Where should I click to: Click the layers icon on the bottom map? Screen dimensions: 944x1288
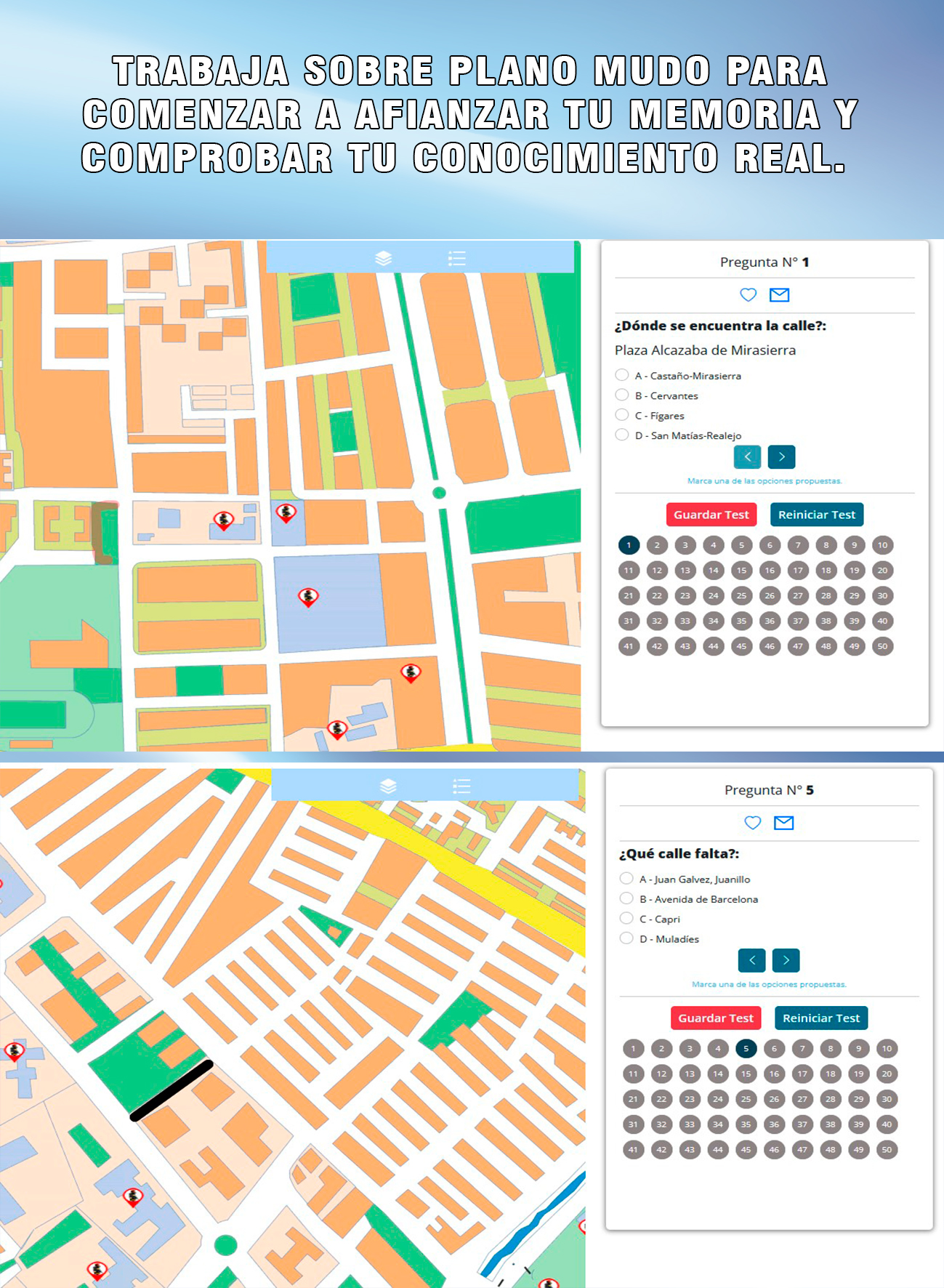[388, 786]
